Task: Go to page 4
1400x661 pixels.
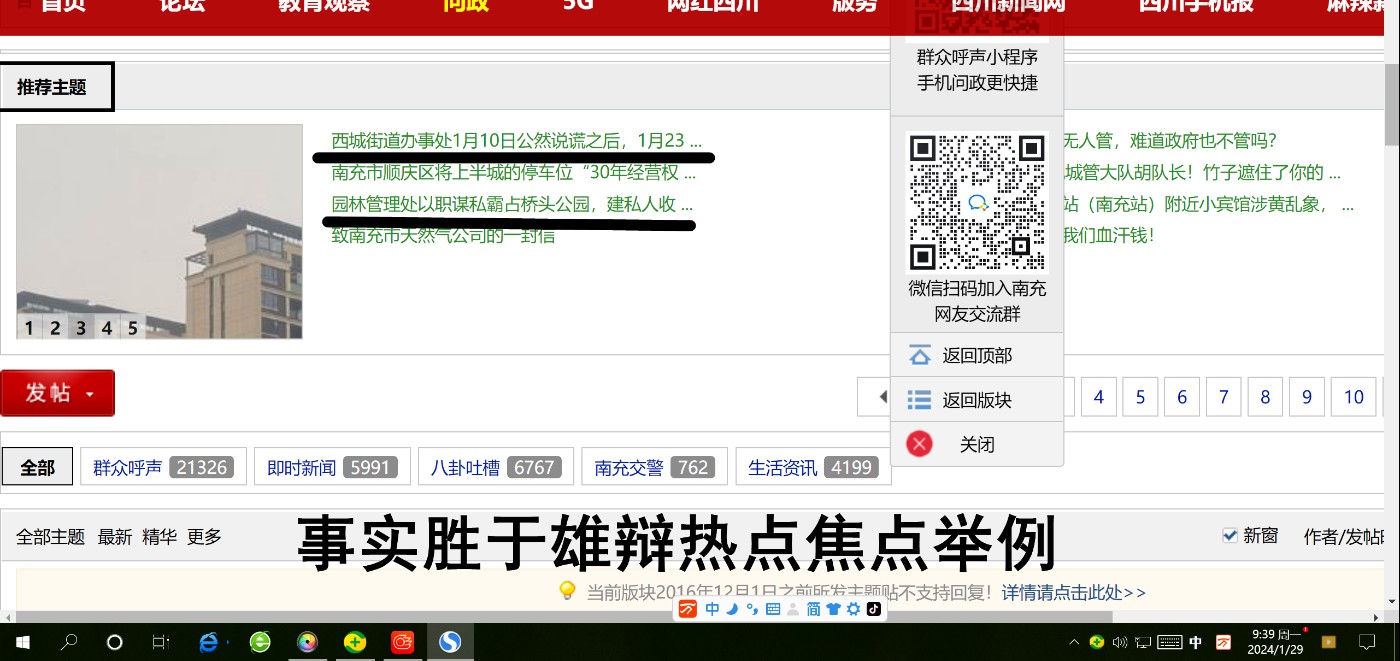Action: click(1098, 397)
